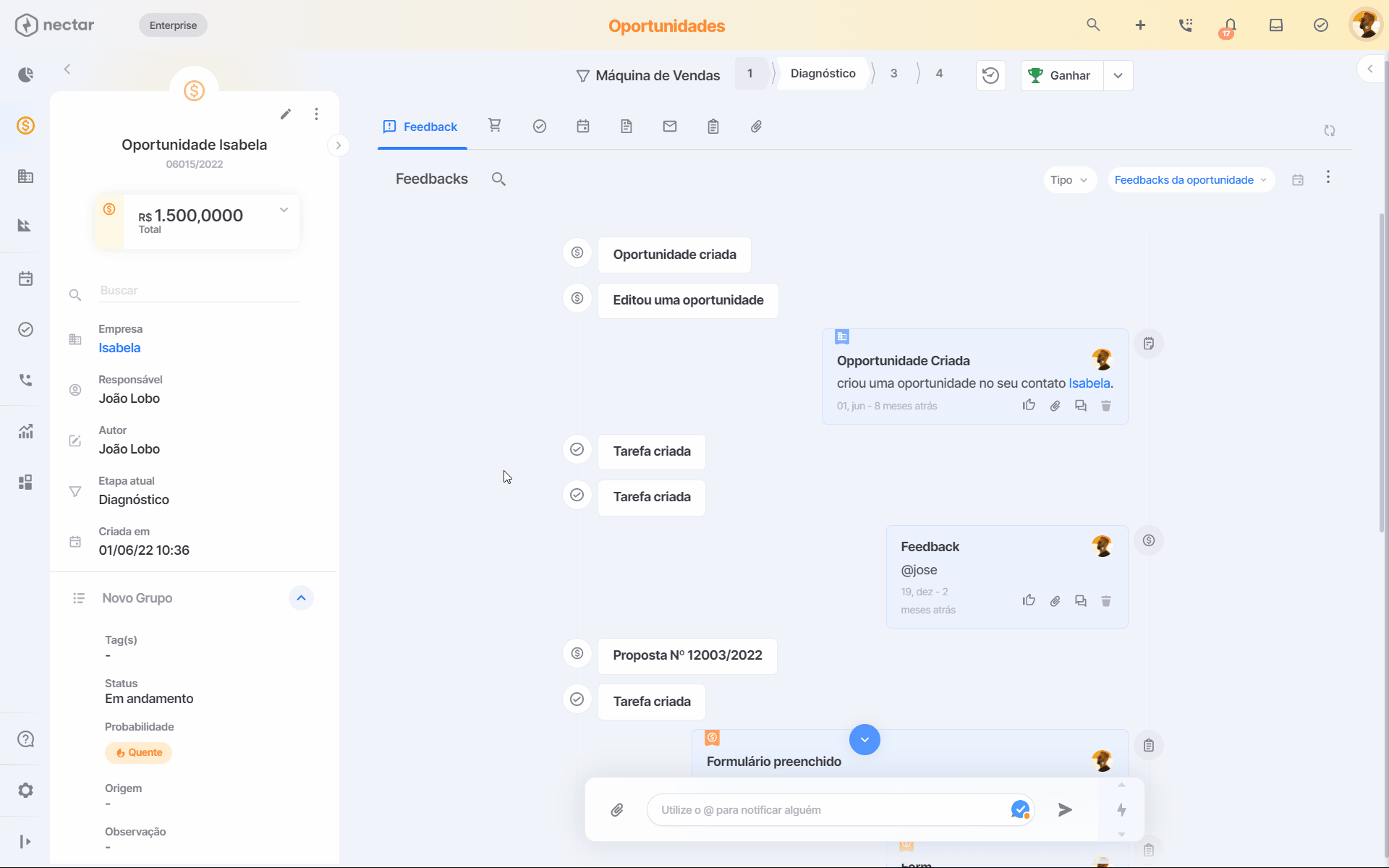
Task: Refresh feedbacks with reload icon
Action: coord(1330,131)
